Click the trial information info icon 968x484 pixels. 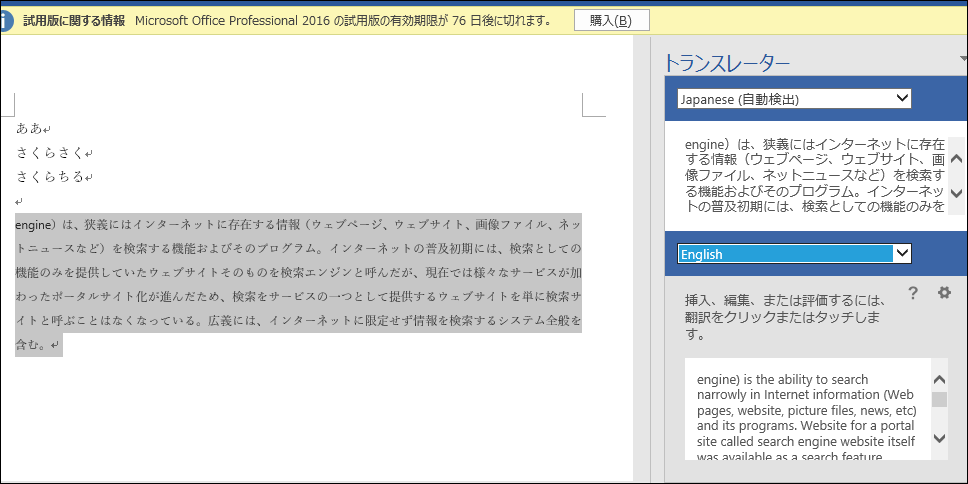pos(5,20)
